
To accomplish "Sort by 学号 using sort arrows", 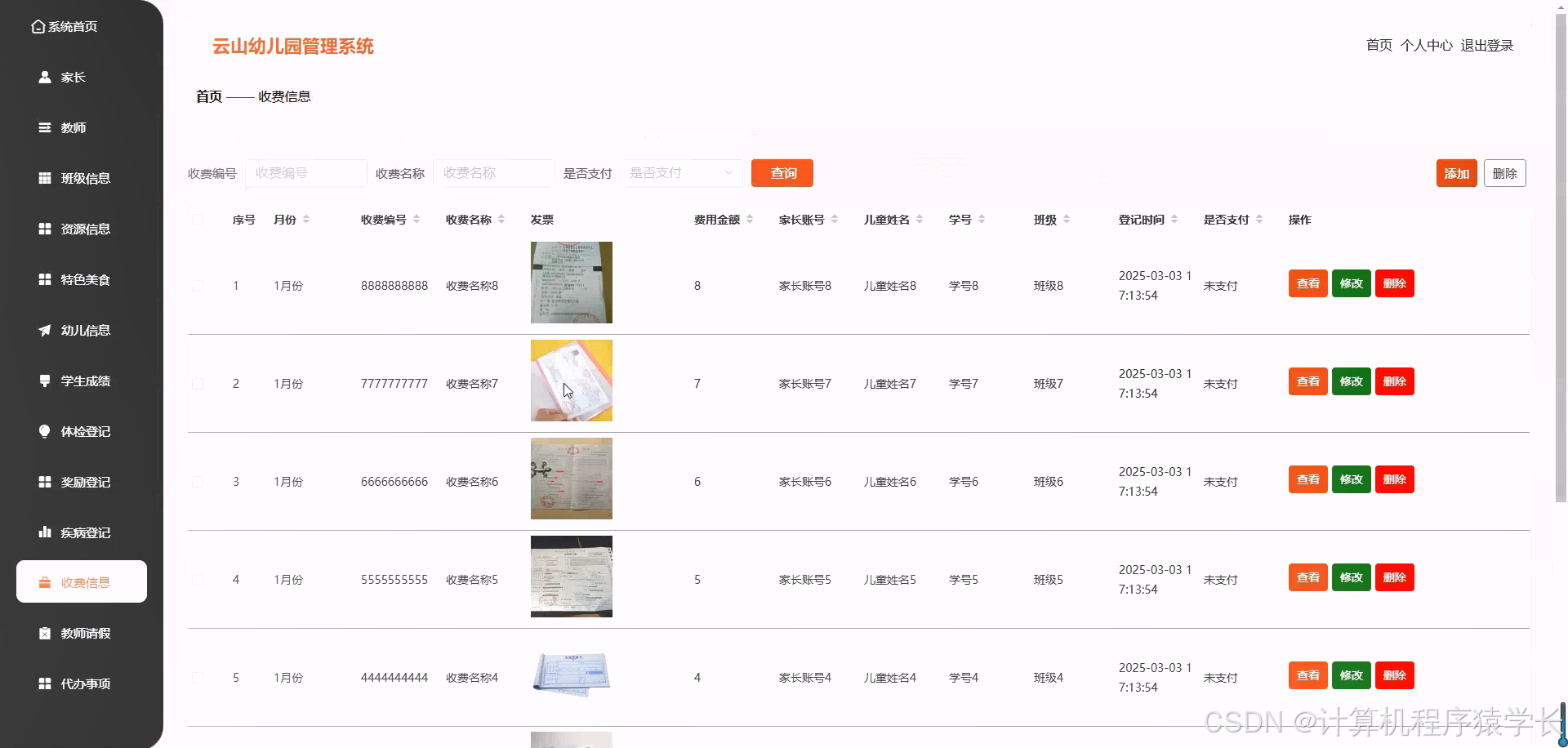I will coord(982,220).
